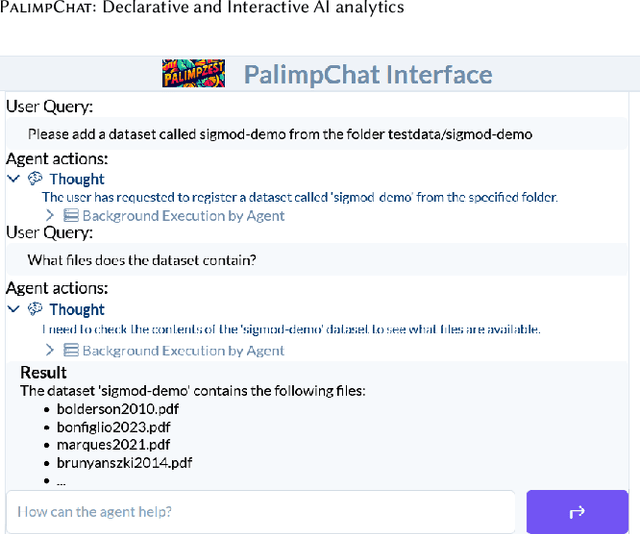Click the first Background Execution stack icon
This screenshot has width=640, height=534.
click(70, 215)
